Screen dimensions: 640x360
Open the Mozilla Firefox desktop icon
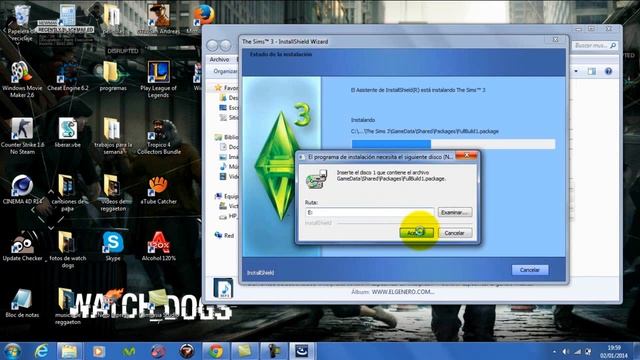[203, 18]
